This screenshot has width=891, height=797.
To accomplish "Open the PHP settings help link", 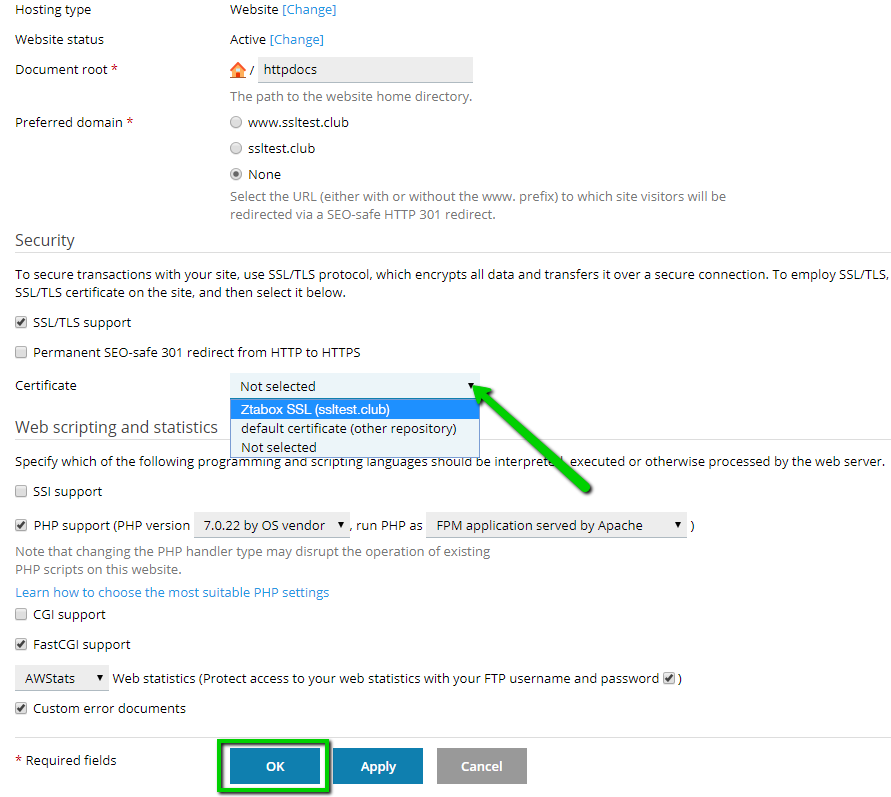I will pos(172,593).
